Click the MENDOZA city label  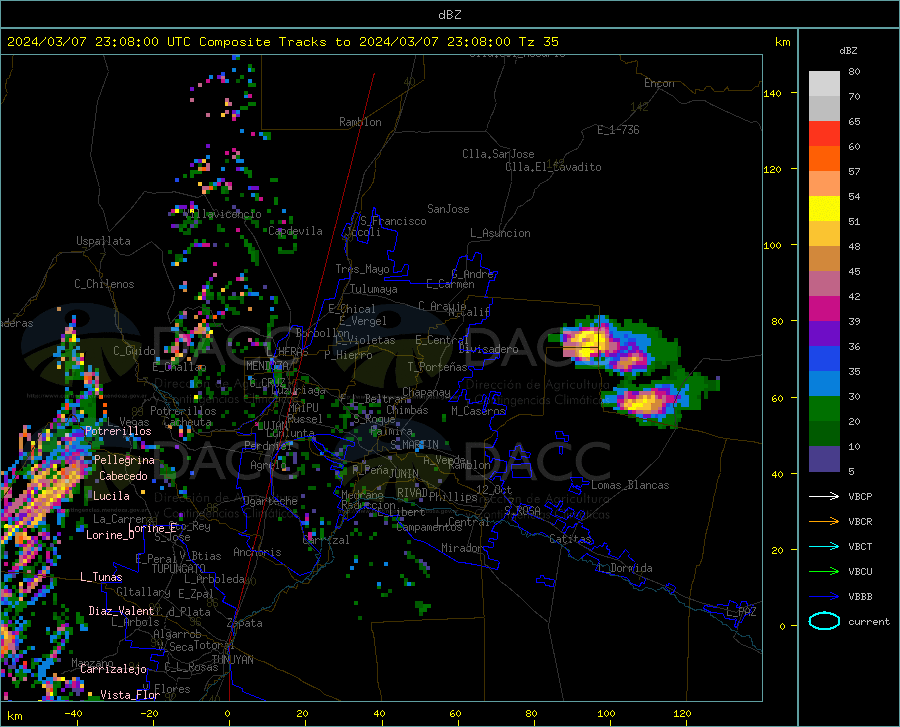click(267, 366)
